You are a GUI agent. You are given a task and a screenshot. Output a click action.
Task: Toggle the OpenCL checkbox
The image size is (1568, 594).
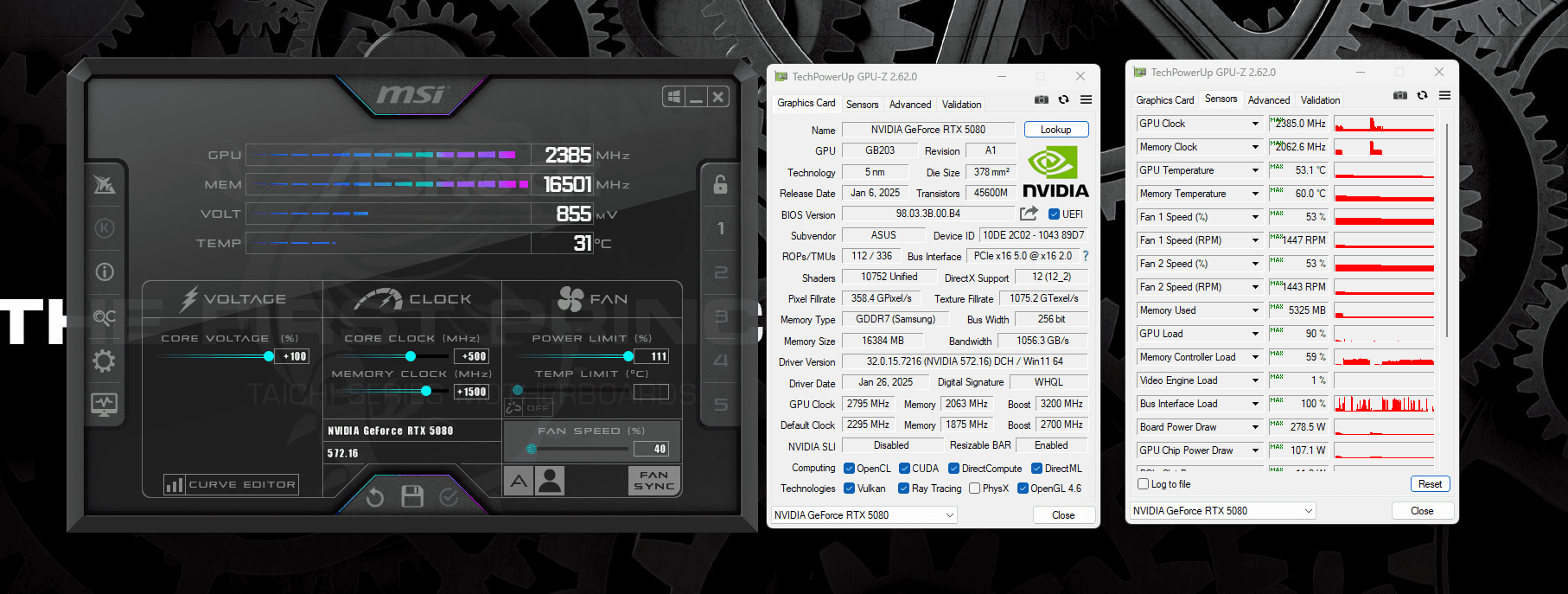[x=849, y=469]
